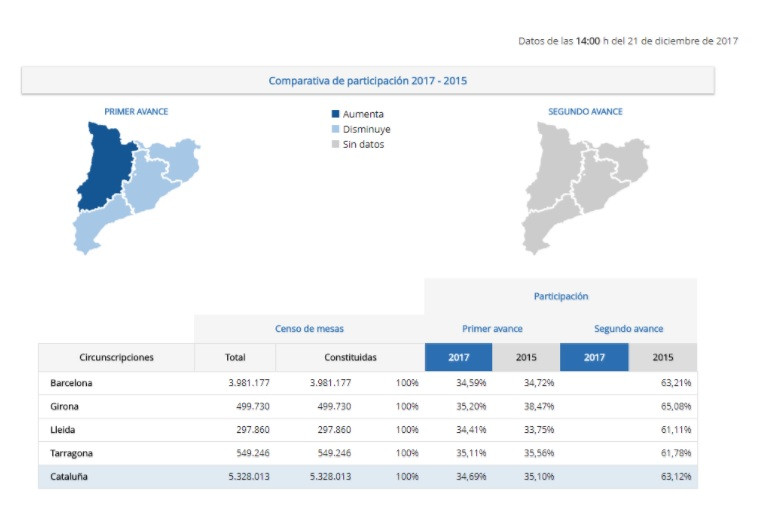The image size is (773, 508).
Task: Click the blue 2017 header under Segundo avance
Action: (594, 357)
